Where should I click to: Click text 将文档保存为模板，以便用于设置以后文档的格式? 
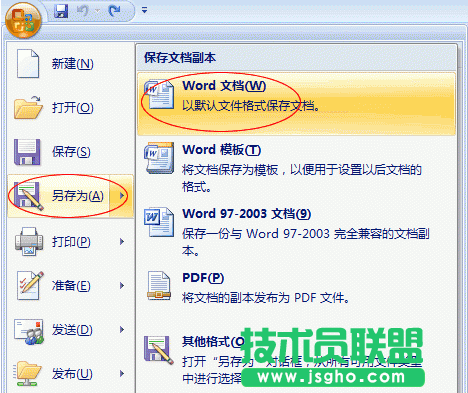coord(302,178)
